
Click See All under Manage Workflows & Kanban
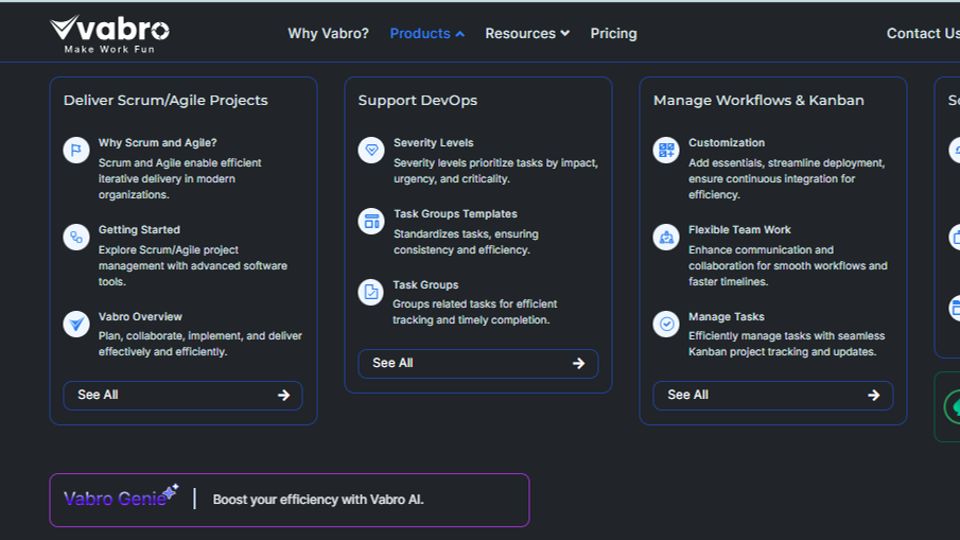(773, 395)
